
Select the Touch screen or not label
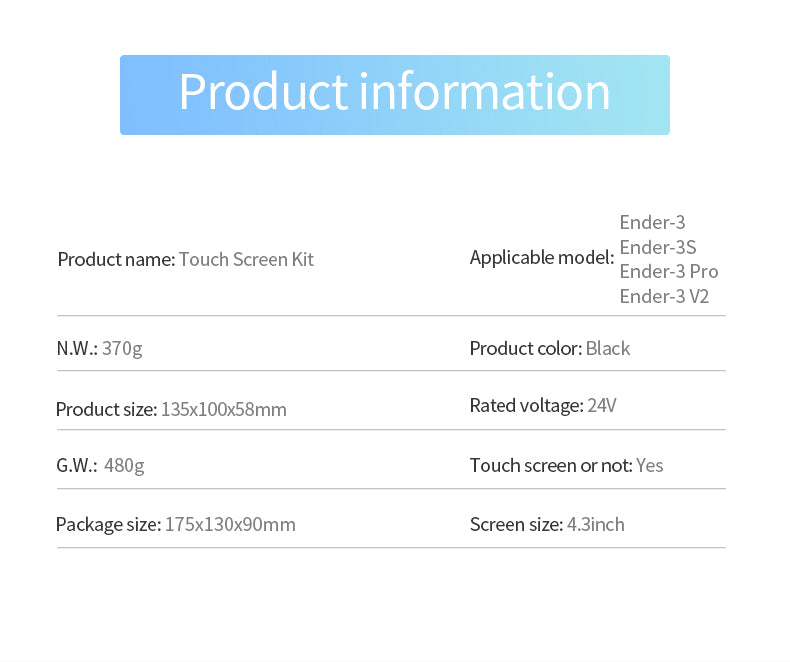[x=550, y=466]
